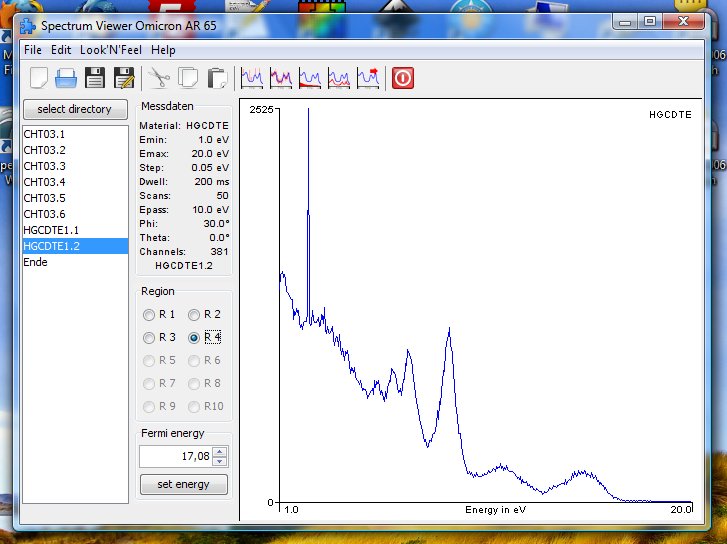Screen dimensions: 727x544
Task: Click the first spectrum graph toolbar icon
Action: point(252,77)
